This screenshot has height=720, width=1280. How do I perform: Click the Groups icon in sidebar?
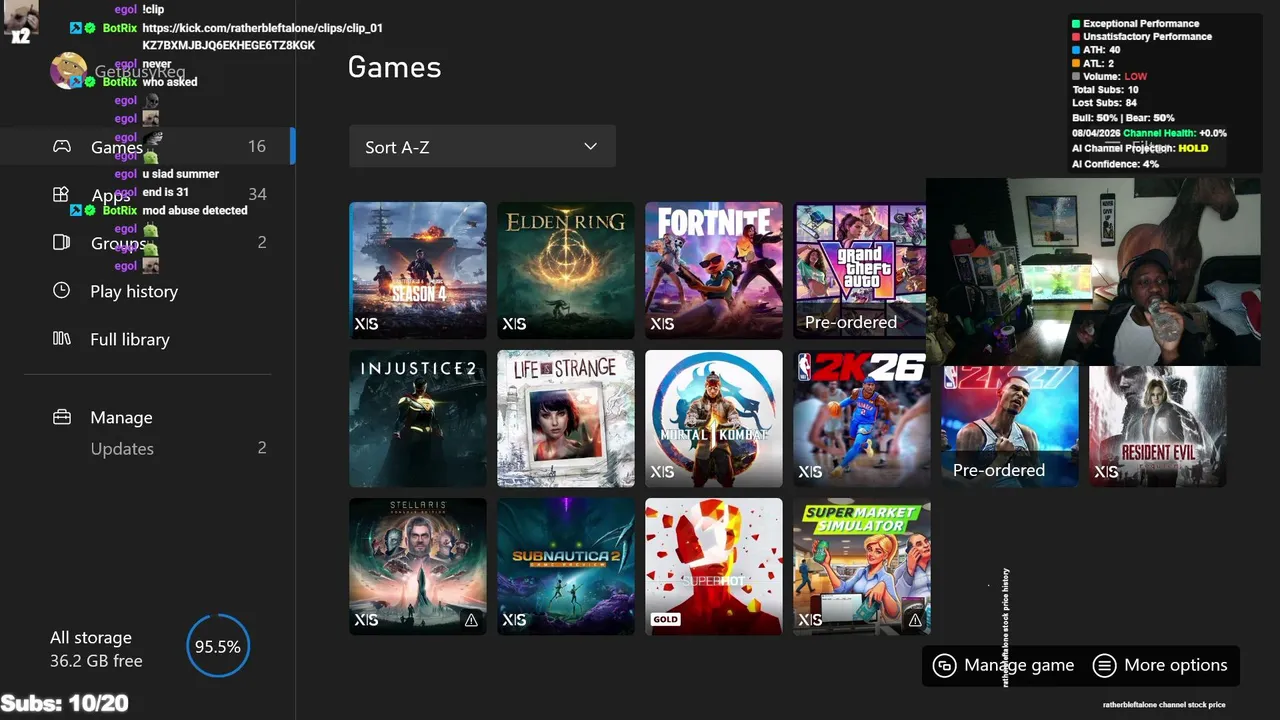[61, 242]
